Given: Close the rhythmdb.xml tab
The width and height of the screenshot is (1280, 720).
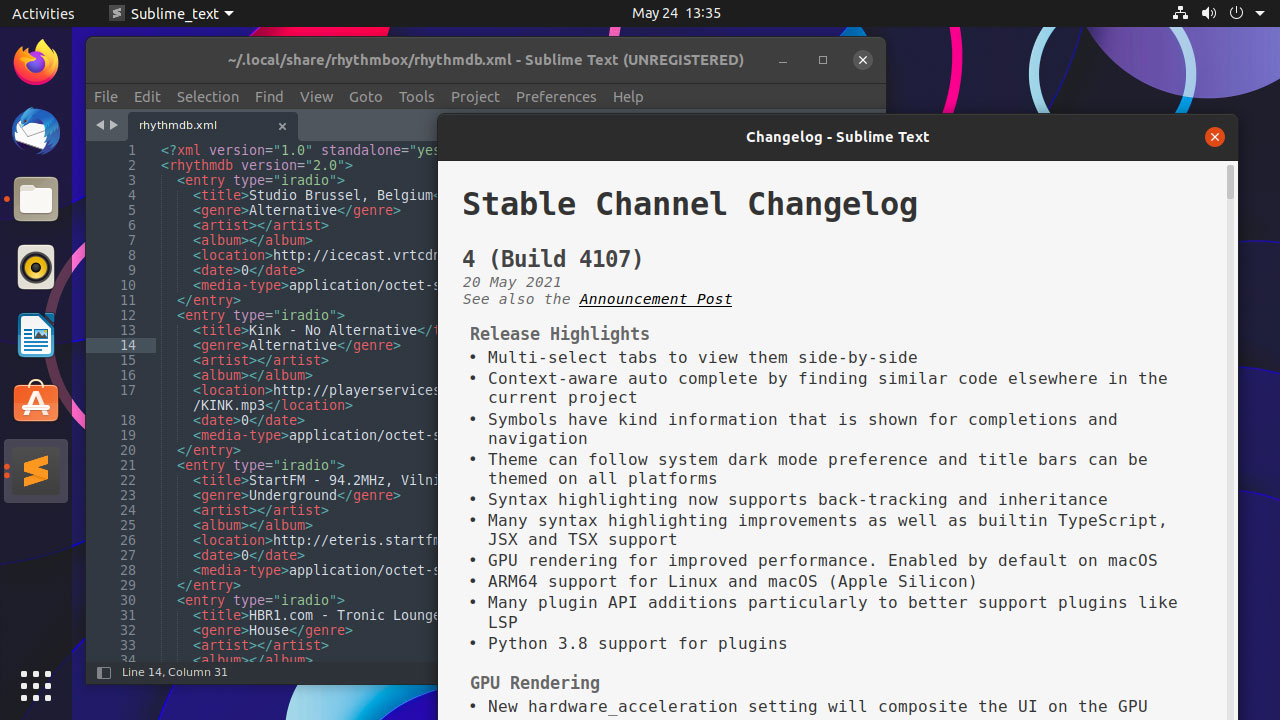Looking at the screenshot, I should tap(282, 126).
